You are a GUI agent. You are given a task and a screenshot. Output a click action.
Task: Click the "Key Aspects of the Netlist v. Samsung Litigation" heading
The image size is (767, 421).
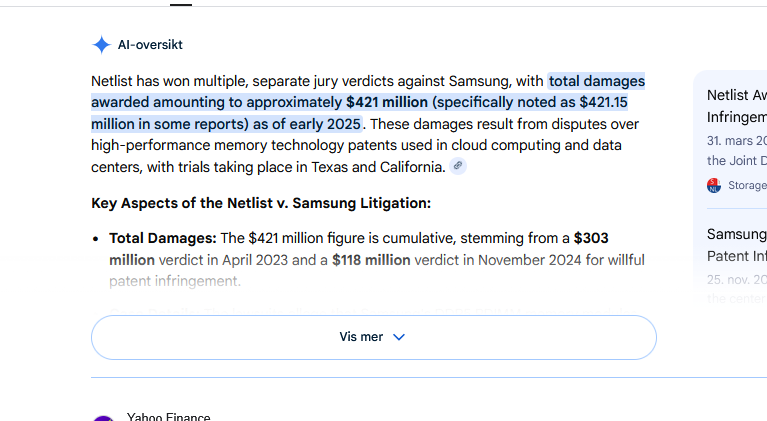(261, 203)
